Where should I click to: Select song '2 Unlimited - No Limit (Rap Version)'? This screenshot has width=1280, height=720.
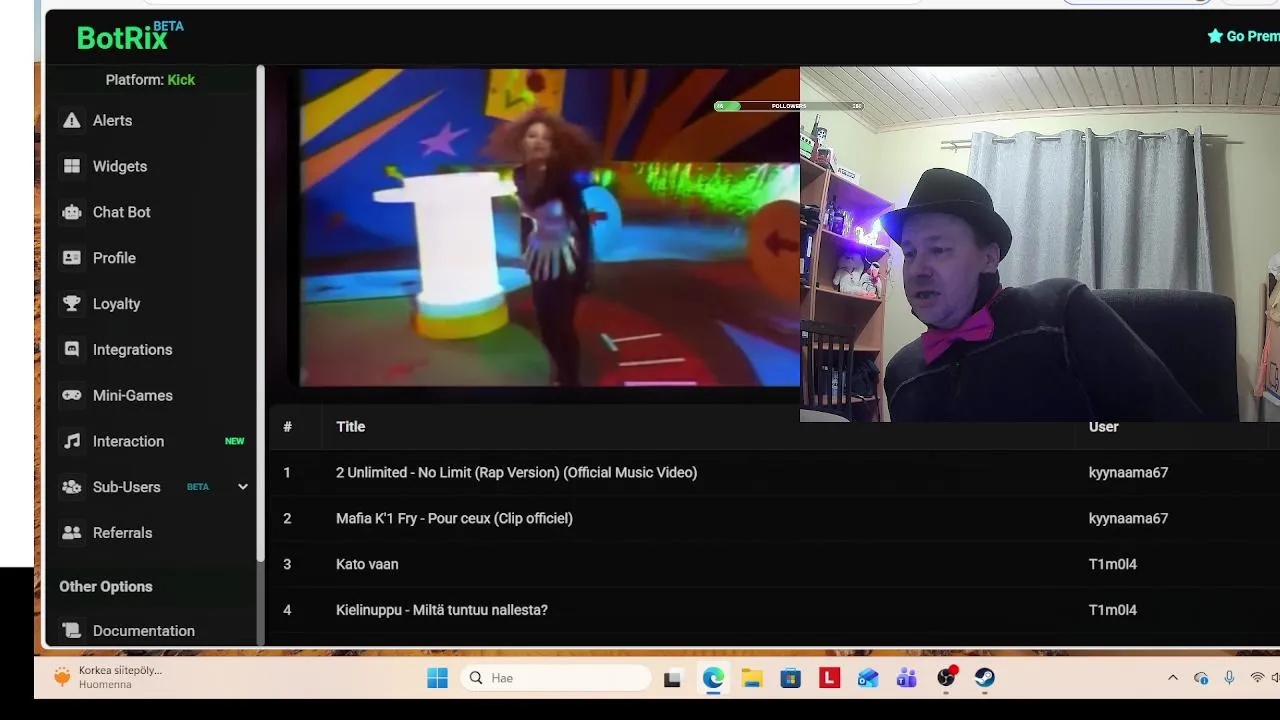tap(516, 473)
